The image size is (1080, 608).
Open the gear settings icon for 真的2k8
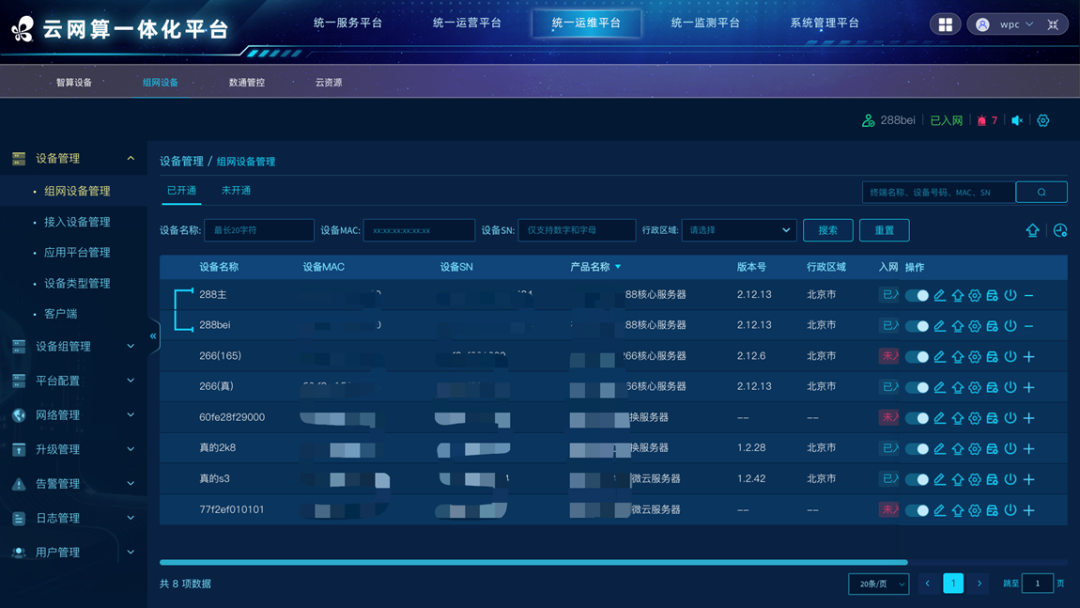click(x=975, y=449)
